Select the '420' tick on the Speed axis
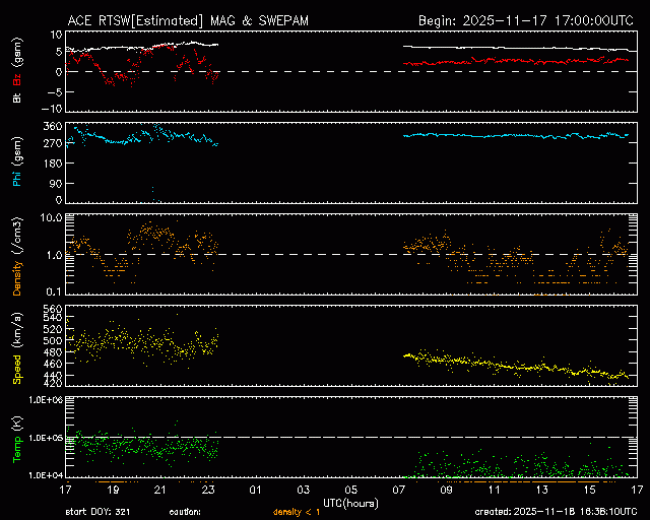The height and width of the screenshot is (520, 650). [53, 383]
